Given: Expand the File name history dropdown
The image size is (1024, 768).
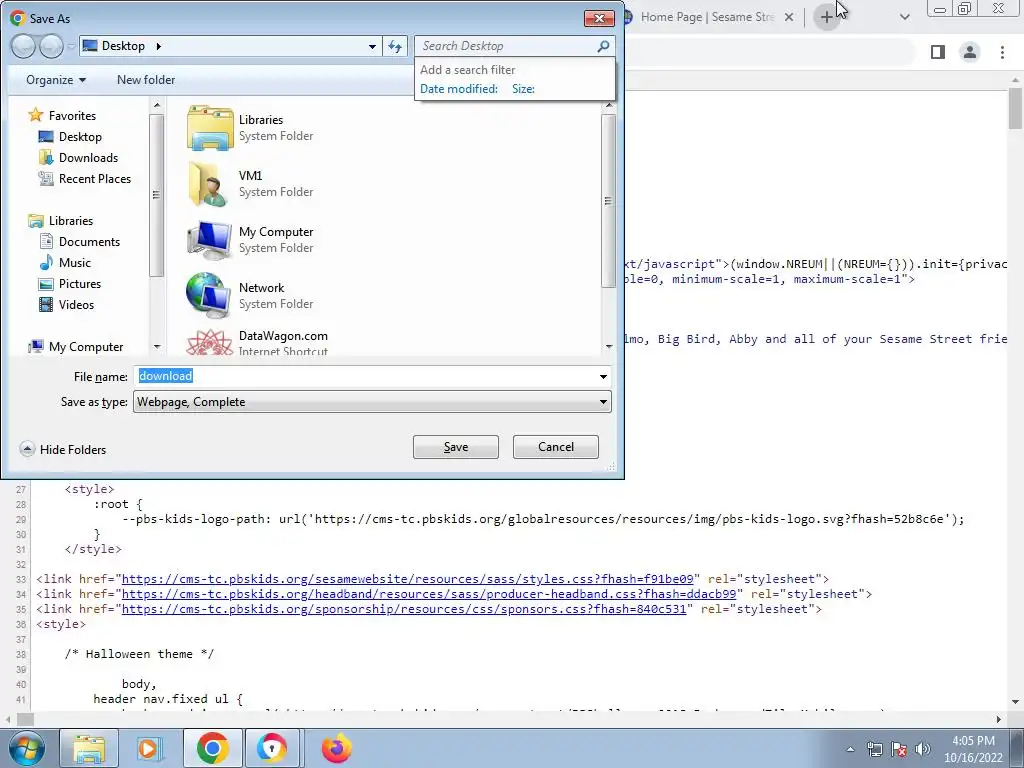Looking at the screenshot, I should pyautogui.click(x=603, y=377).
